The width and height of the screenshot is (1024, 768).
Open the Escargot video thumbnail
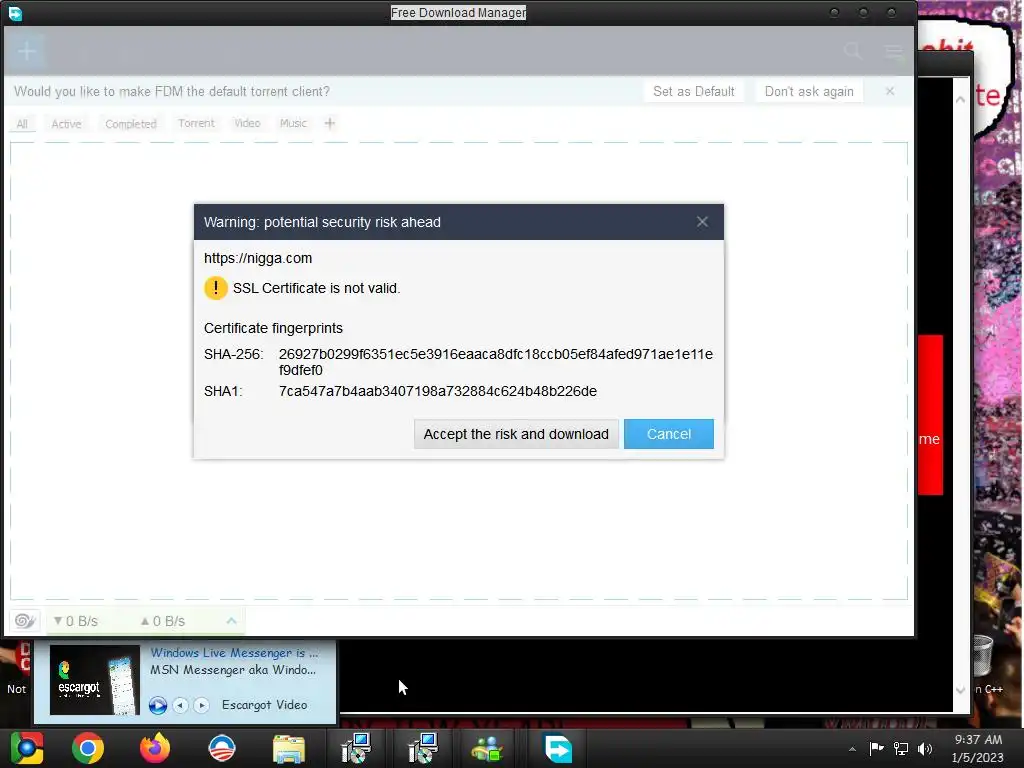point(95,680)
